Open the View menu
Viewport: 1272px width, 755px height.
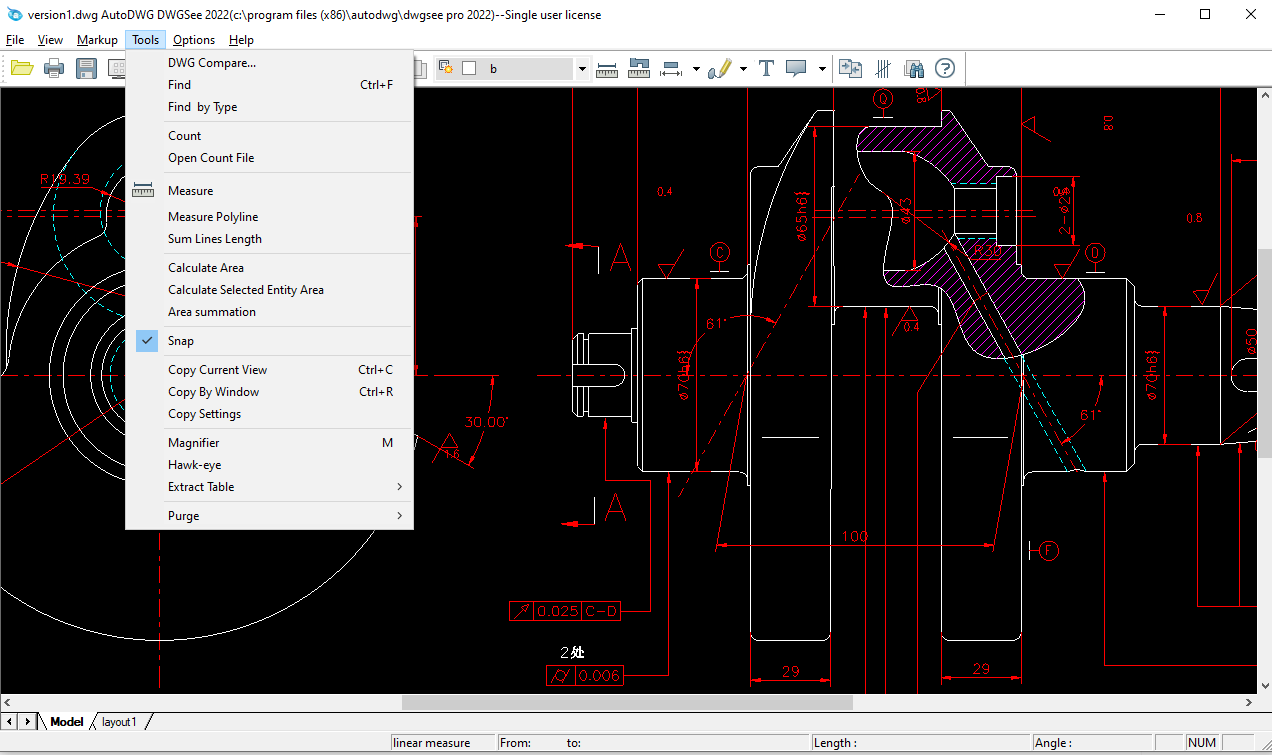coord(50,40)
